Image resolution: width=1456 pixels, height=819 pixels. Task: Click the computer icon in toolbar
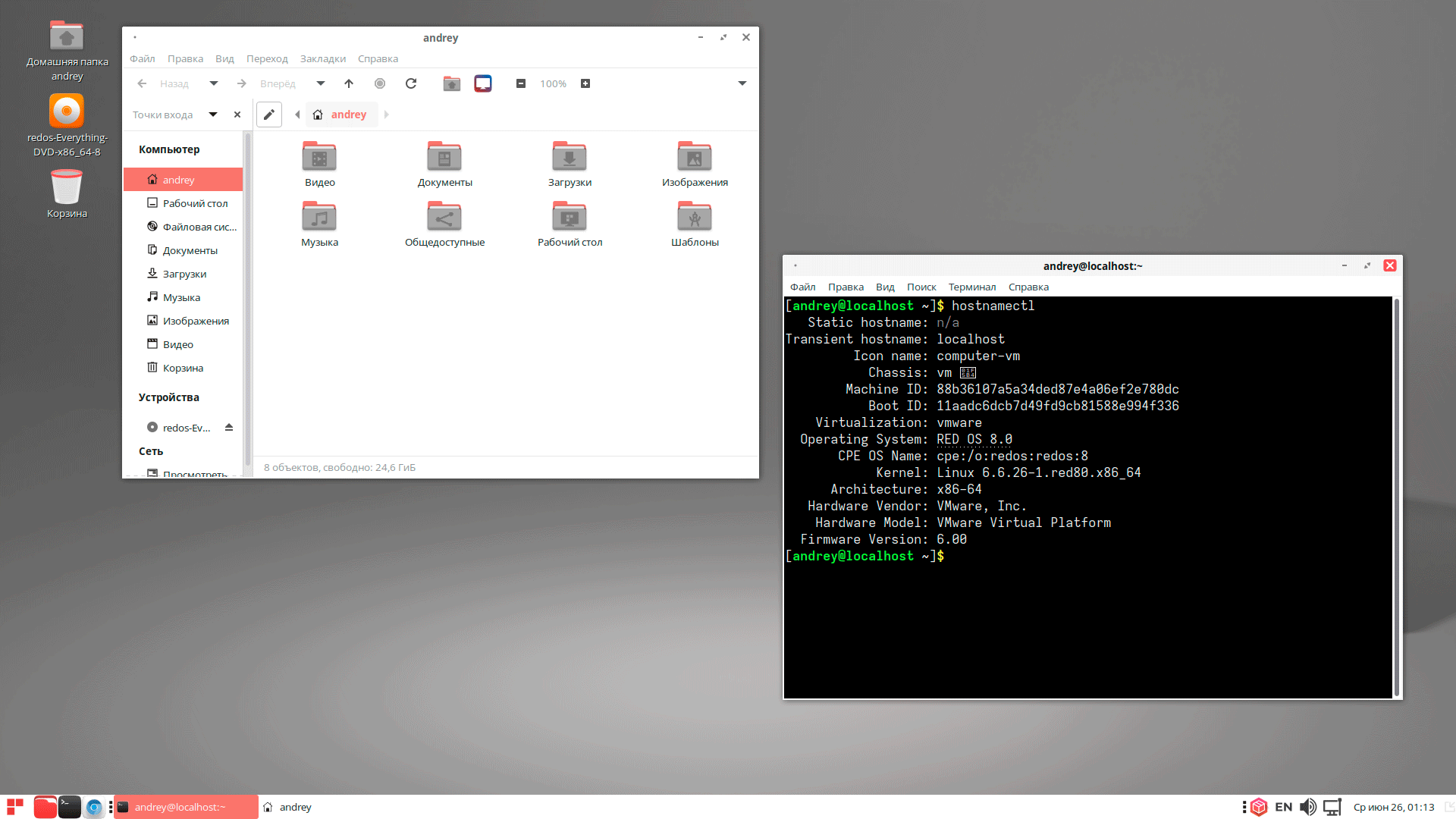(x=483, y=83)
